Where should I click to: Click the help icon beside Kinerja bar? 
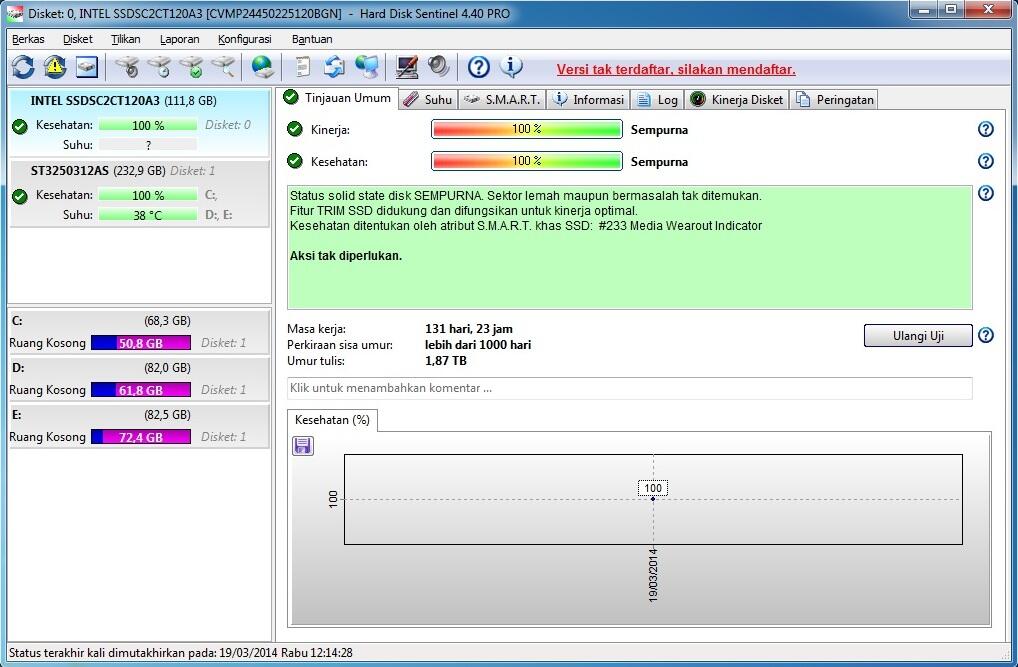pos(986,129)
